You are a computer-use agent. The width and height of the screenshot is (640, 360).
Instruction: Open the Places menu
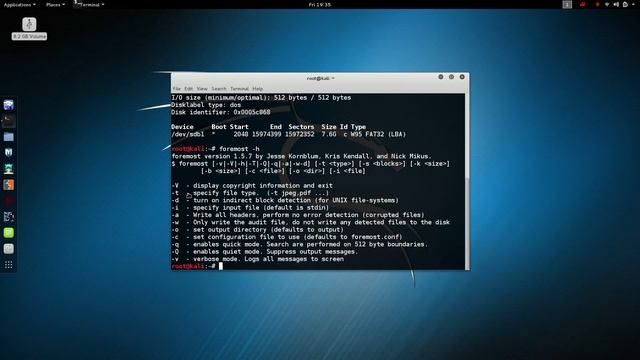point(55,4)
